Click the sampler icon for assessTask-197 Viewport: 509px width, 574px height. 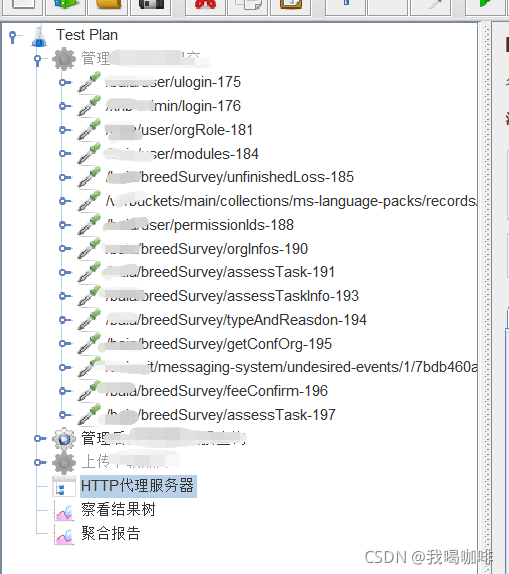[x=89, y=415]
